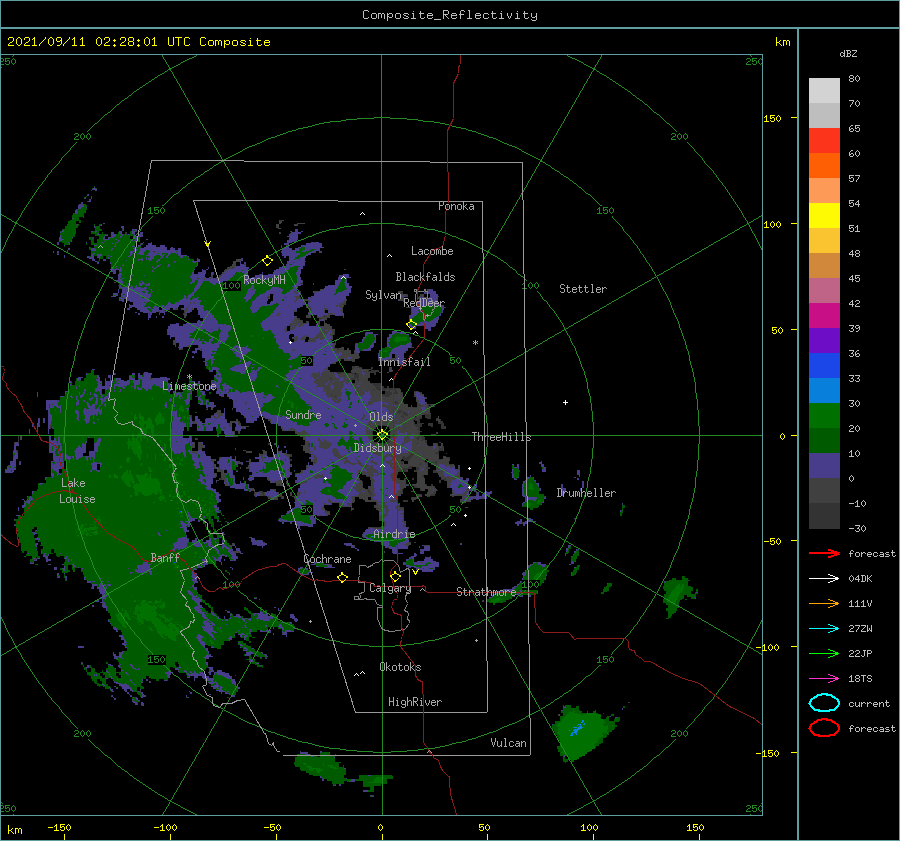Screen dimensions: 900x841
Task: Select yellow diamond marker below Cochrane
Action: (342, 577)
